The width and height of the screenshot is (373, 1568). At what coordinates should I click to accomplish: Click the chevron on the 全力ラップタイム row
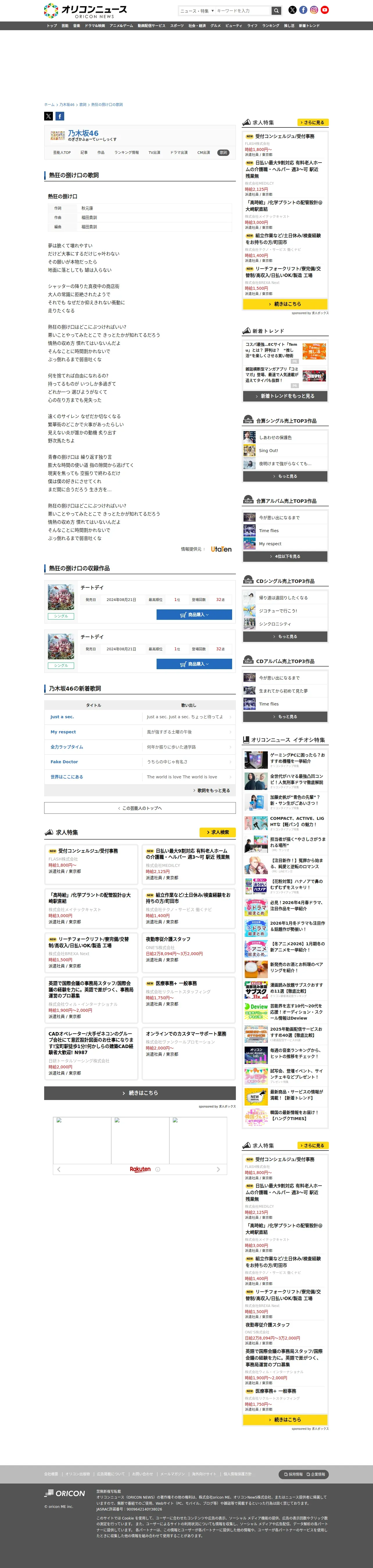coord(230,747)
